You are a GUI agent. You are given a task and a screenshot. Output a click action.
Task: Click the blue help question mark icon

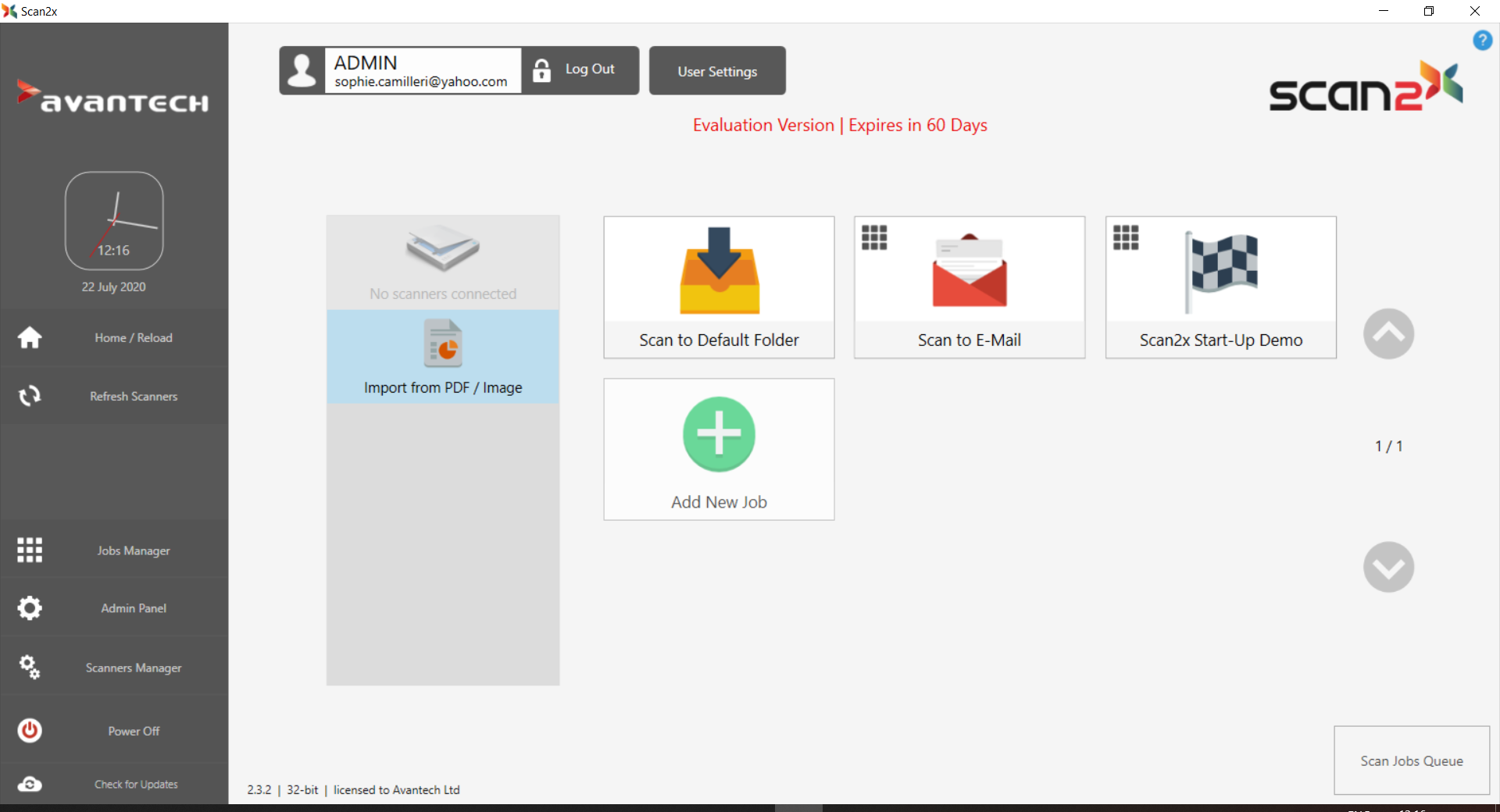tap(1482, 41)
